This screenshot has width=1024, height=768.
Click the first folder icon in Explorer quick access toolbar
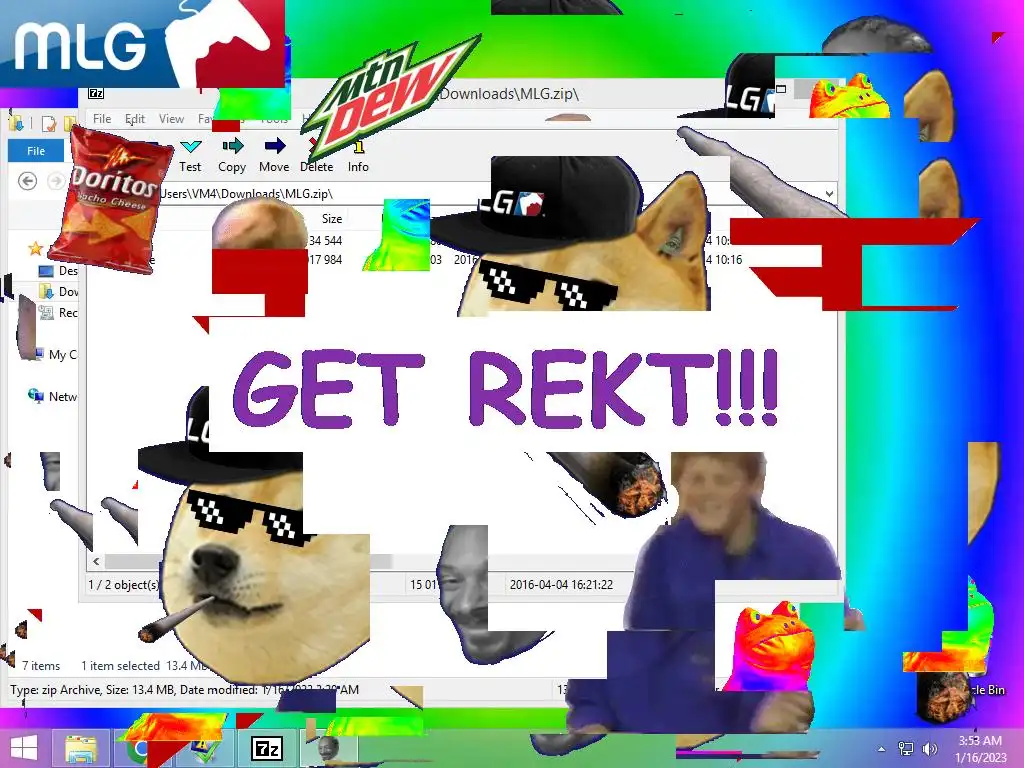pos(16,123)
